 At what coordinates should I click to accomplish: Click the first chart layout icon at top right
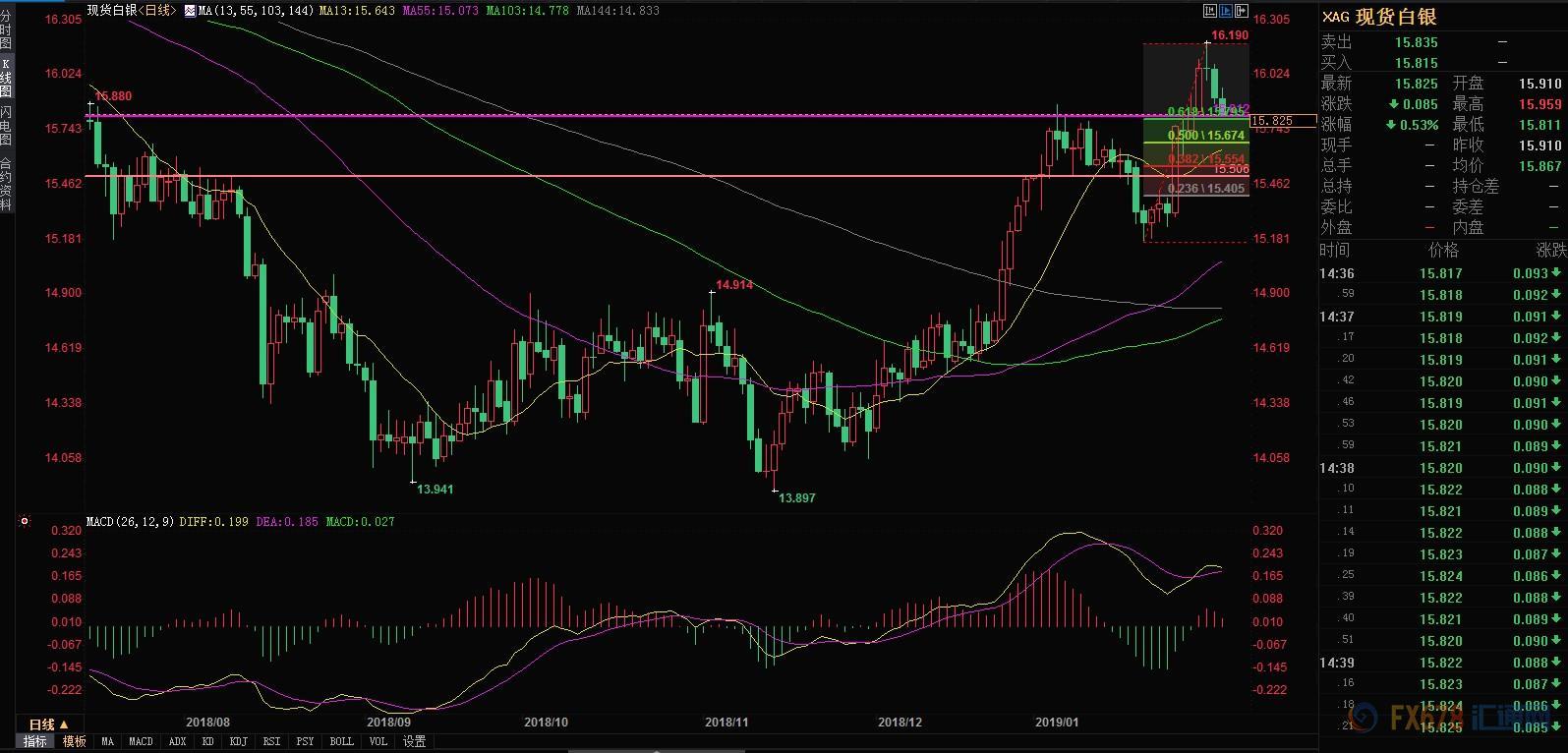point(1210,11)
